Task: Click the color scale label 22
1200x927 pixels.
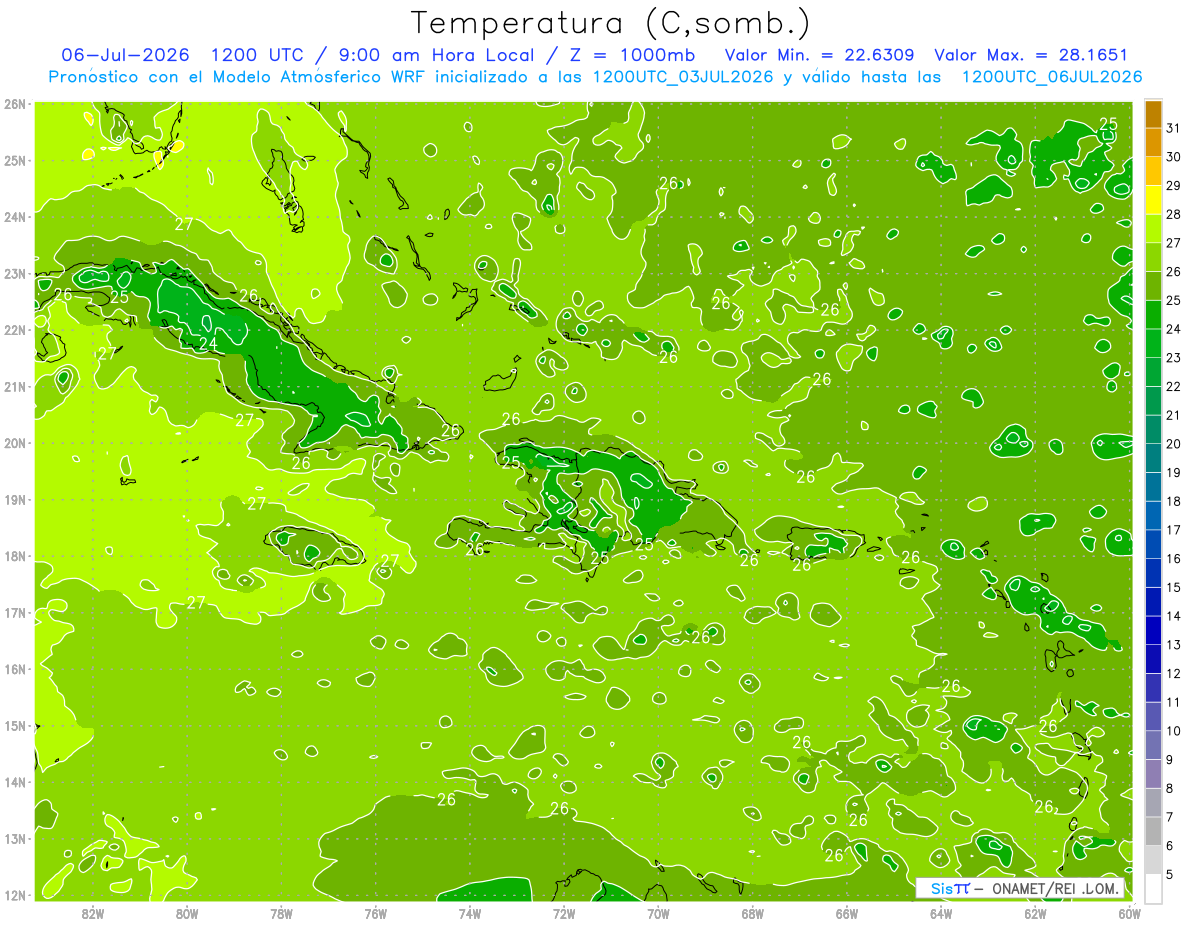Action: [1173, 386]
